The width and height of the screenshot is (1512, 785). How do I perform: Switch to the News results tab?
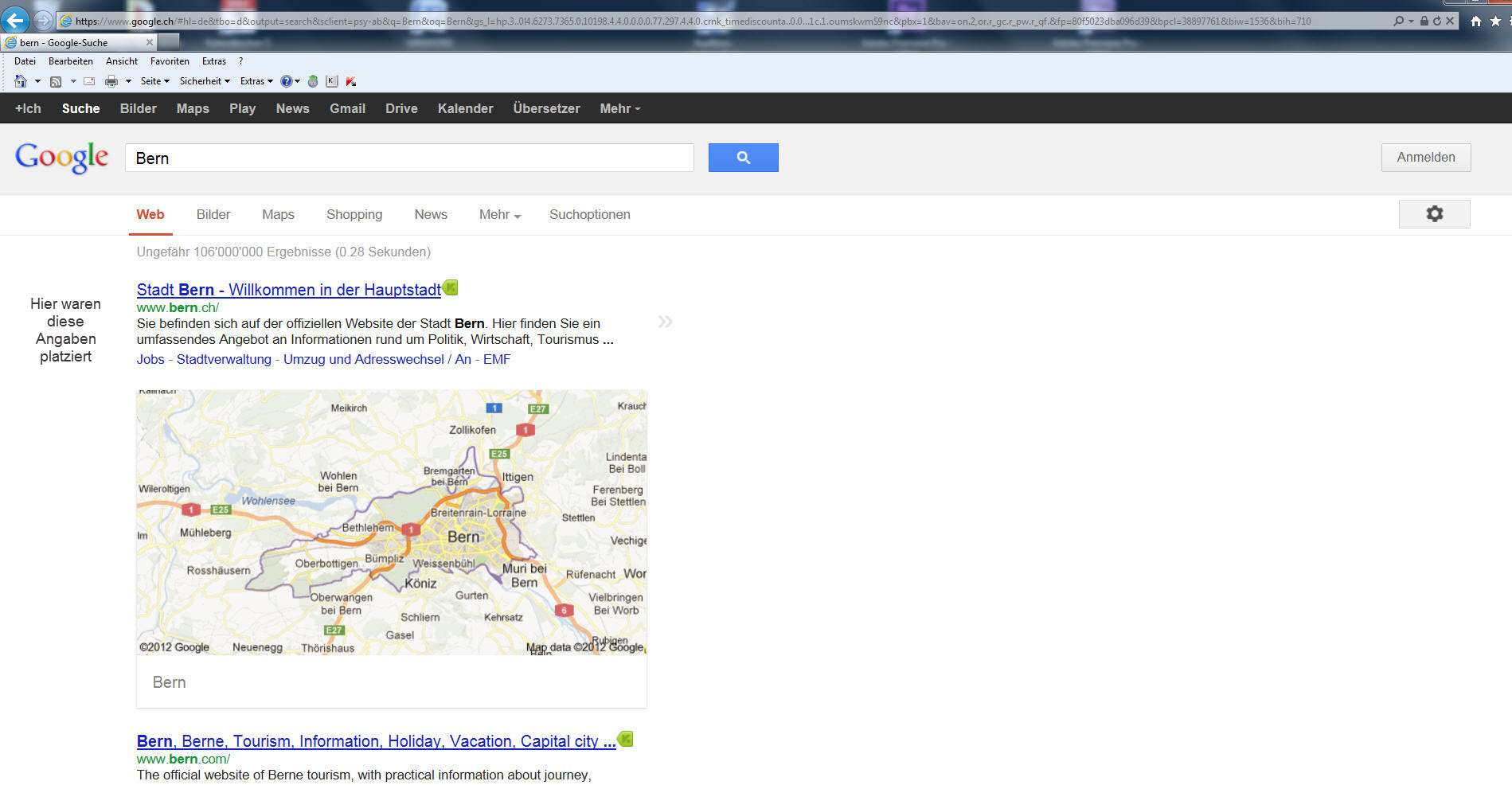431,214
